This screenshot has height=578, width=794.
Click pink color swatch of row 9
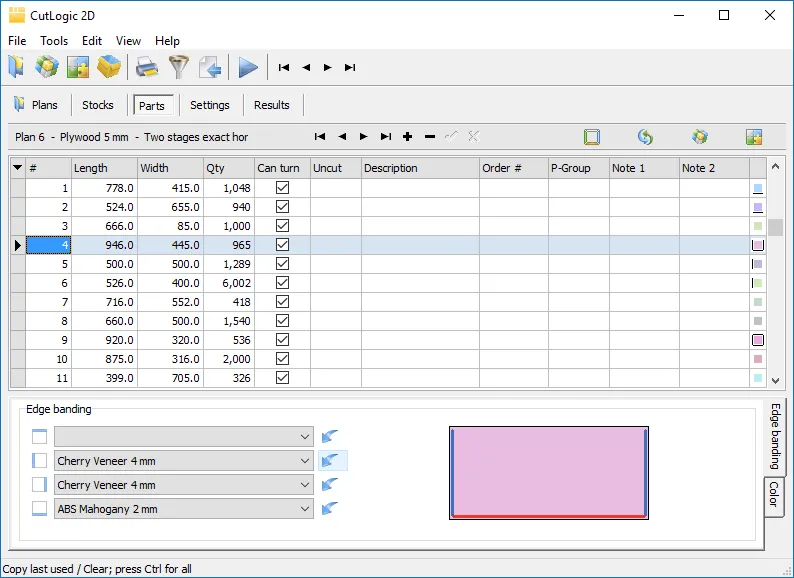coord(758,340)
